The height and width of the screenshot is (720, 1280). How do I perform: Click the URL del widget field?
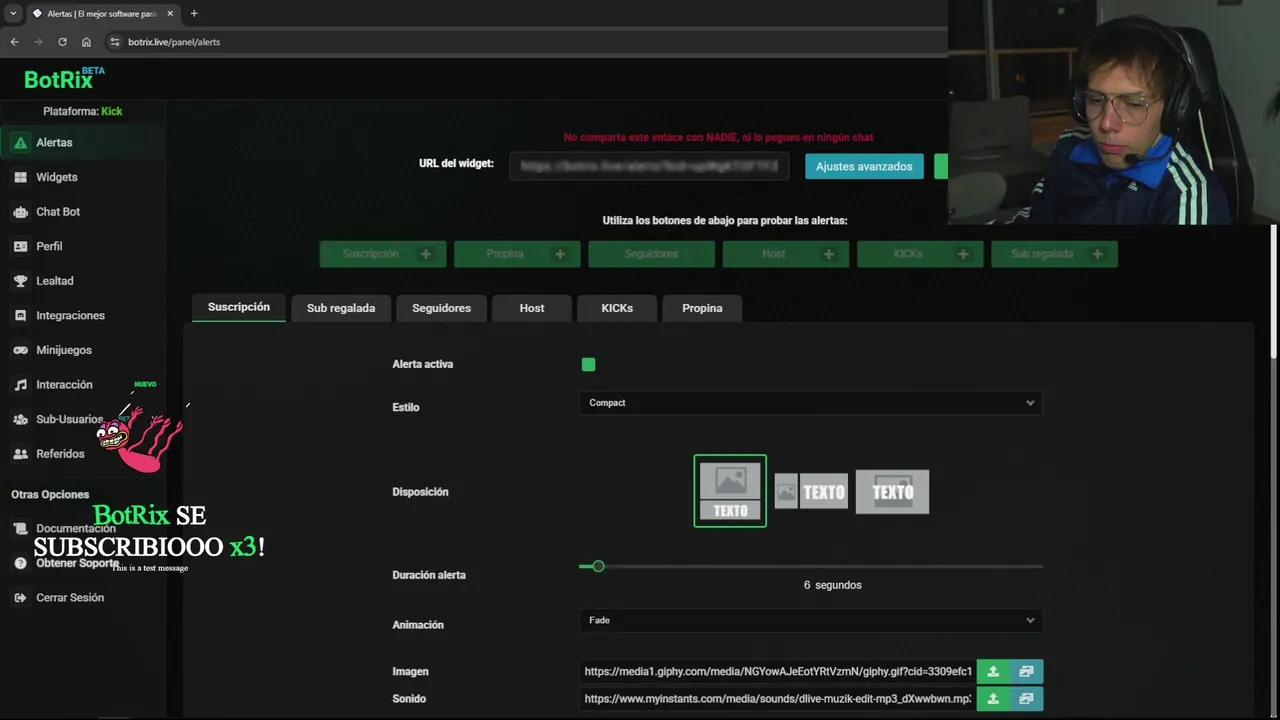pos(649,166)
